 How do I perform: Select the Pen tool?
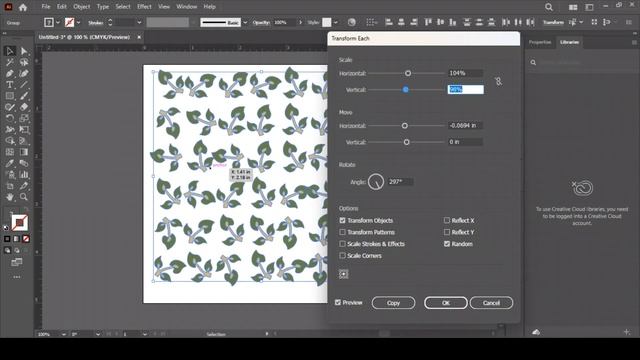[x=10, y=74]
